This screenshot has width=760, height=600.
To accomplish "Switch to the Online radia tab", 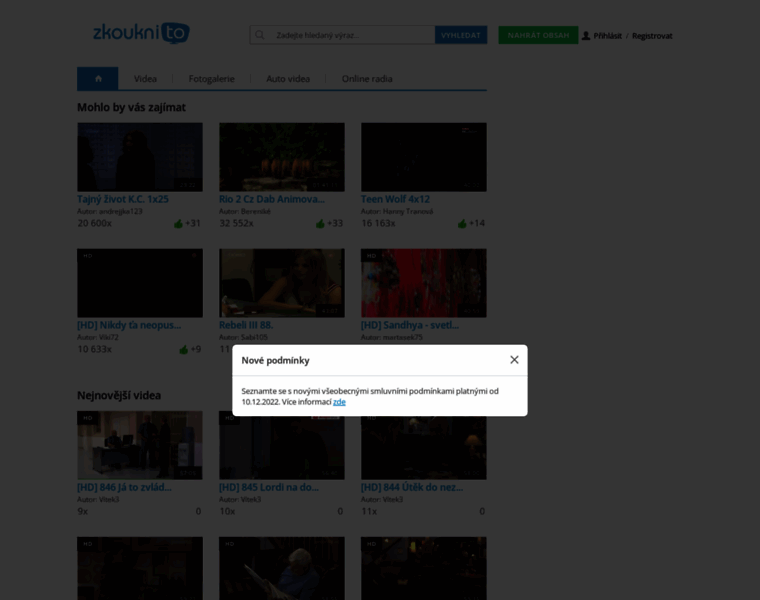I will point(367,79).
